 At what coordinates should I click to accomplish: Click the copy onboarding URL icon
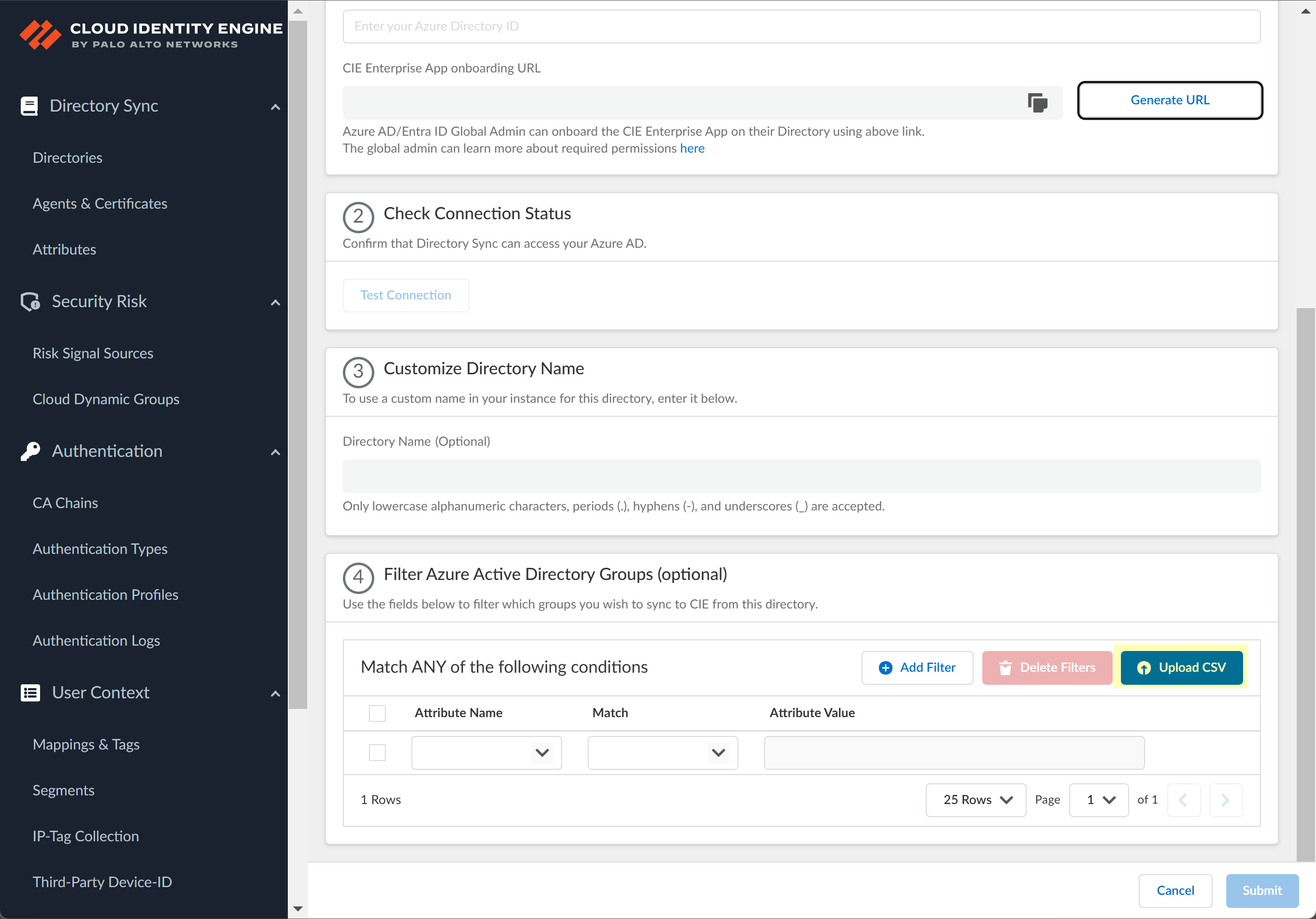pyautogui.click(x=1037, y=103)
